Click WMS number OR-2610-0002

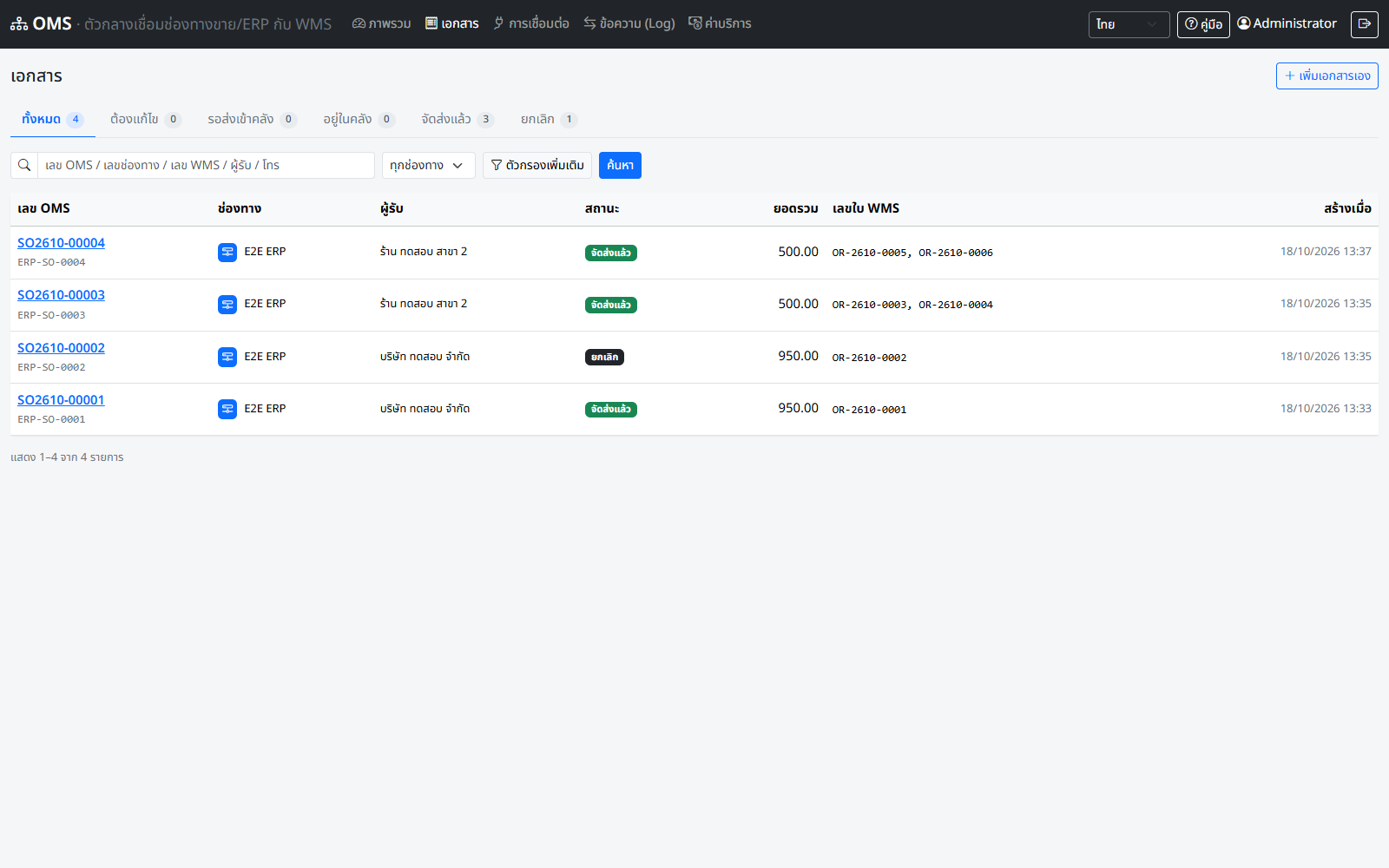click(x=869, y=358)
